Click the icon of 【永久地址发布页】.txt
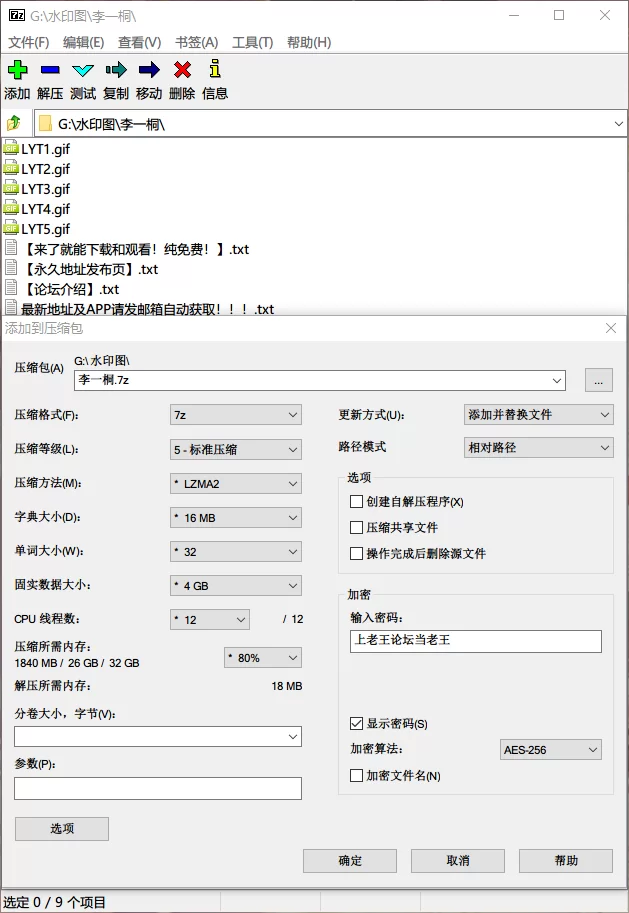 point(11,268)
